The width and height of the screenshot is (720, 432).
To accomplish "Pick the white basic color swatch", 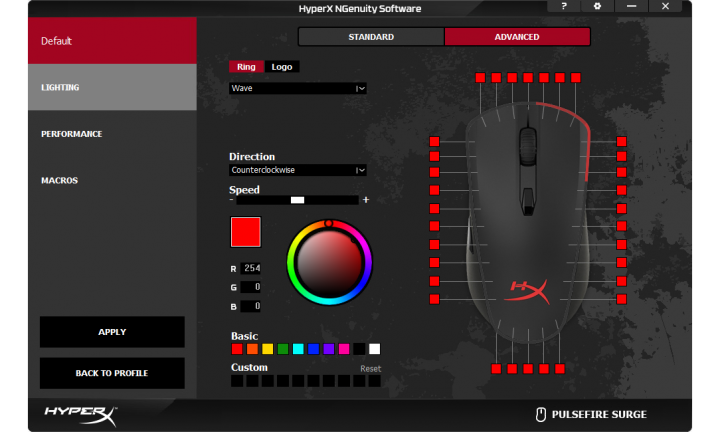I will coord(374,349).
